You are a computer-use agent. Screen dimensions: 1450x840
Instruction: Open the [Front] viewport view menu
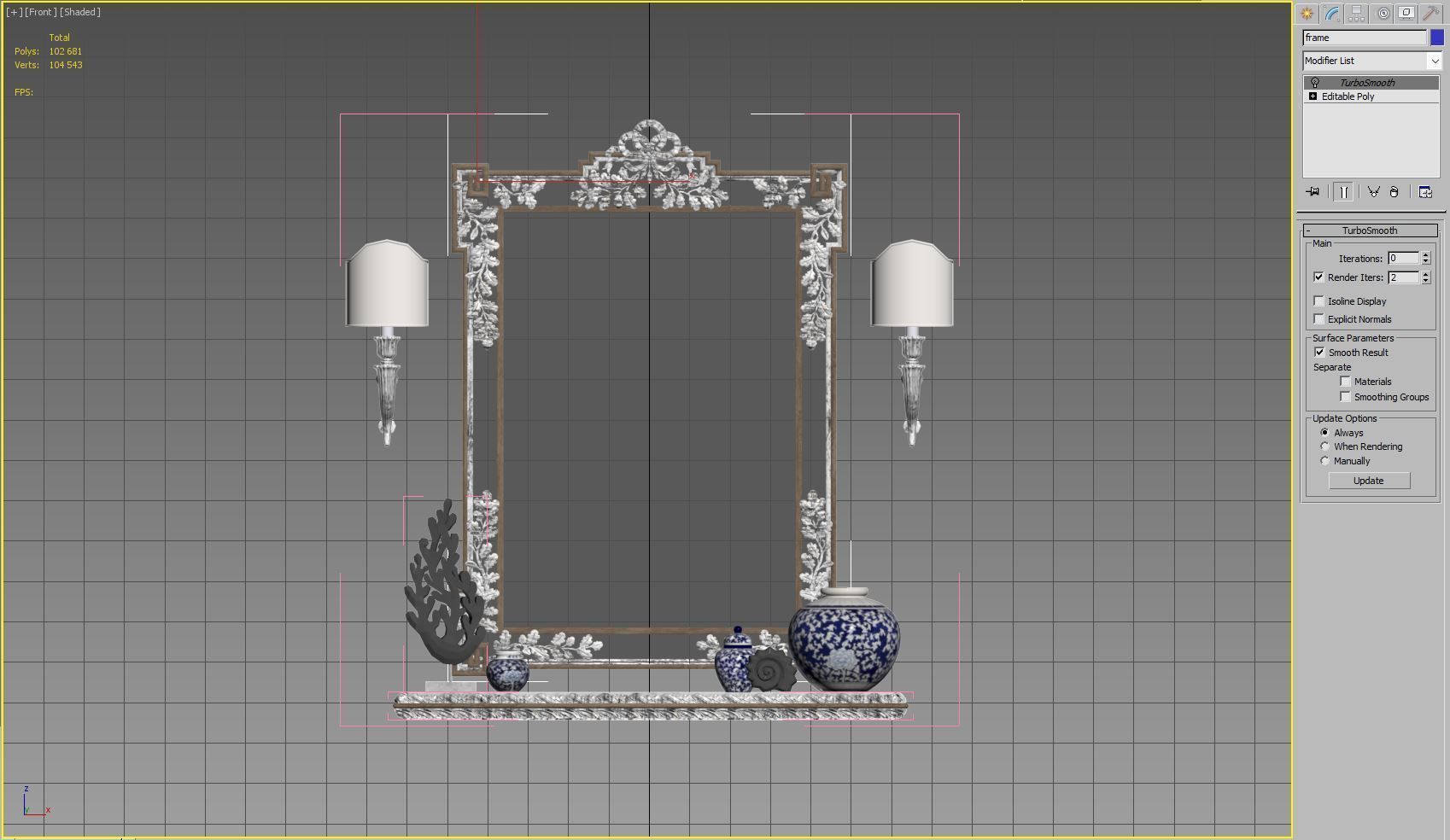(41, 12)
